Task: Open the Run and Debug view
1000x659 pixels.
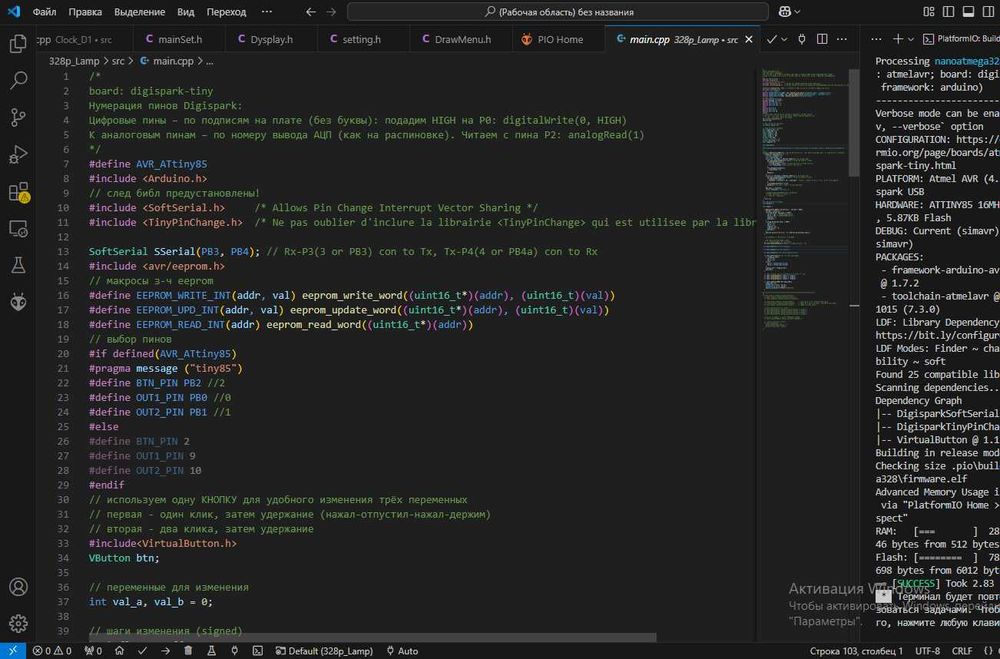Action: (18, 154)
